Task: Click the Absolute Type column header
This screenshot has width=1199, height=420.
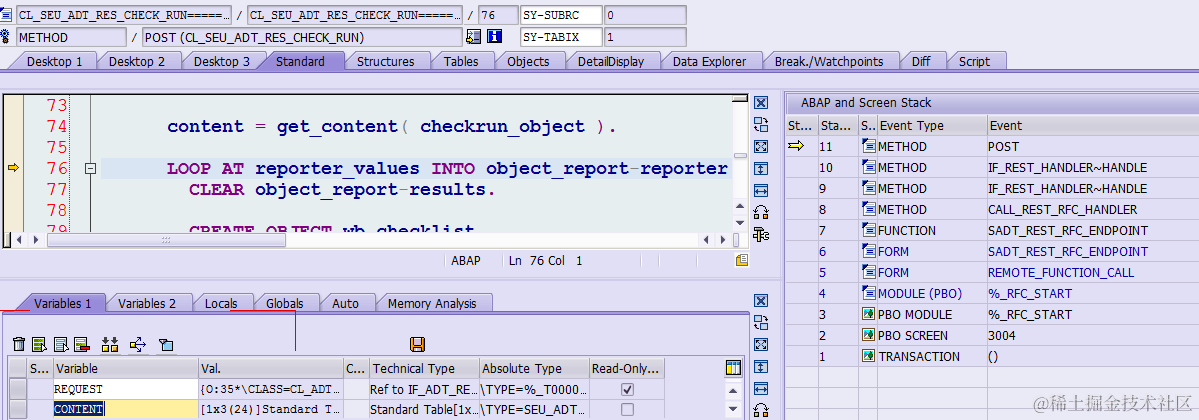Action: click(535, 369)
